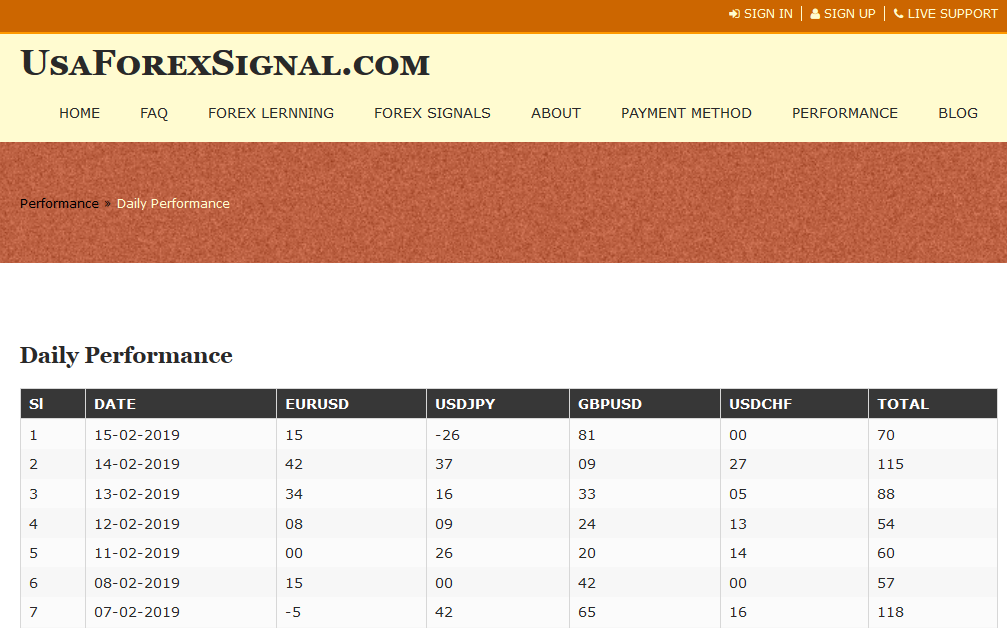Viewport: 1007px width, 628px height.
Task: Open the FAQ menu item
Action: click(x=154, y=114)
